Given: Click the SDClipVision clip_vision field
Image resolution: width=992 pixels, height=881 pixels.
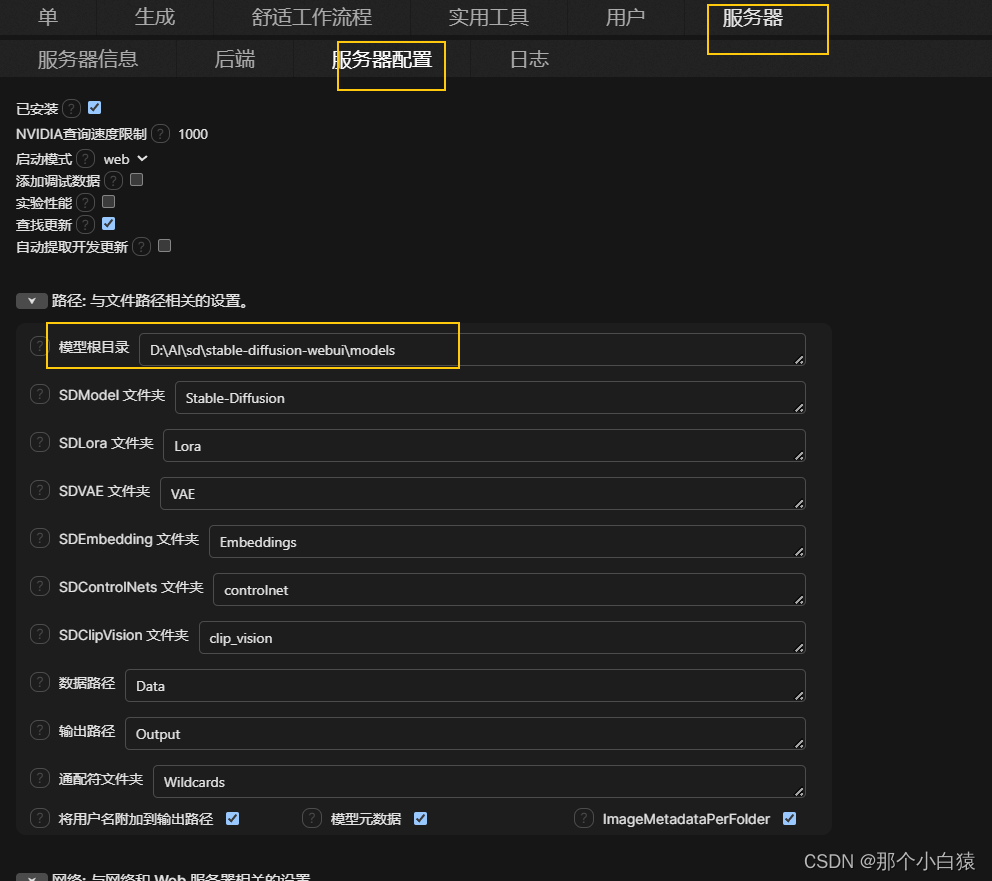Looking at the screenshot, I should click(502, 638).
